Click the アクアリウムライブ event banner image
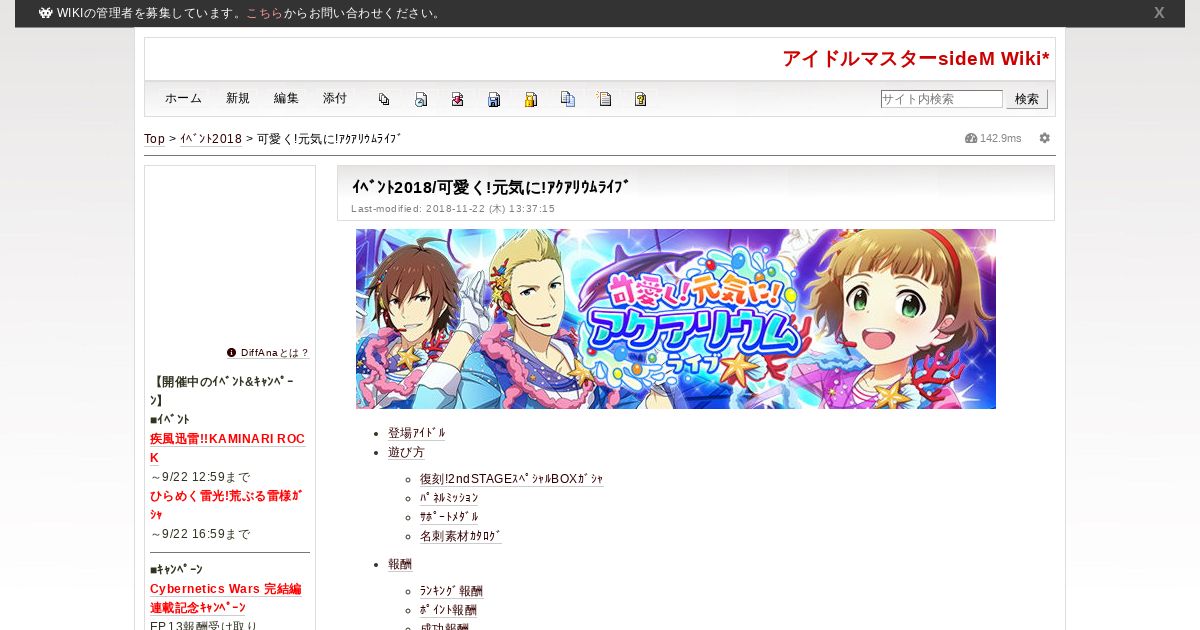The height and width of the screenshot is (630, 1200). pyautogui.click(x=676, y=319)
